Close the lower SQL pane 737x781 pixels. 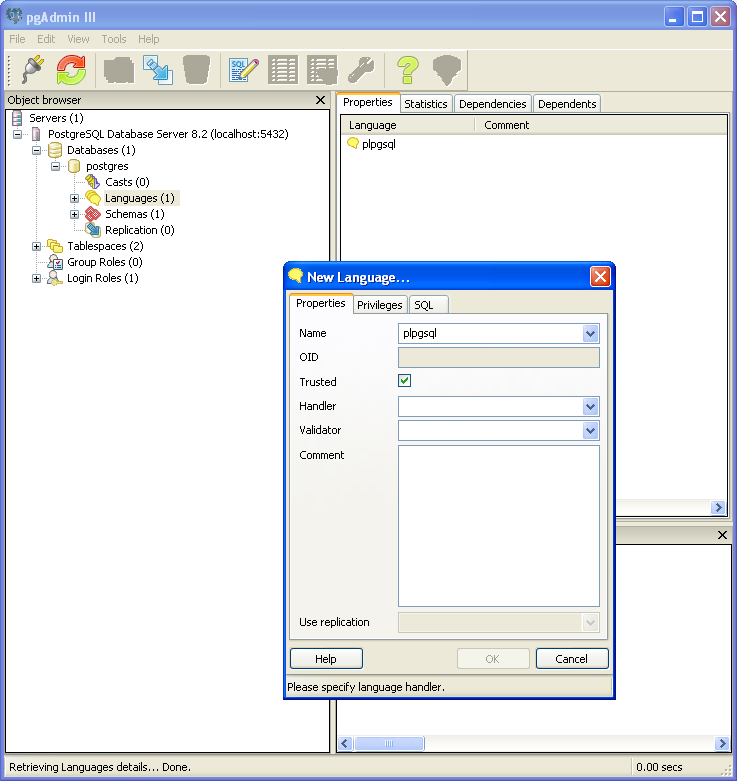[722, 535]
